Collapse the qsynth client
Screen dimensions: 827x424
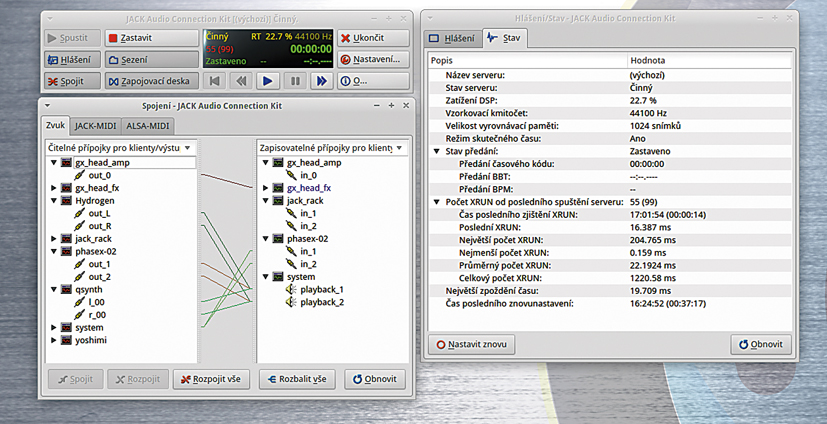[54, 290]
